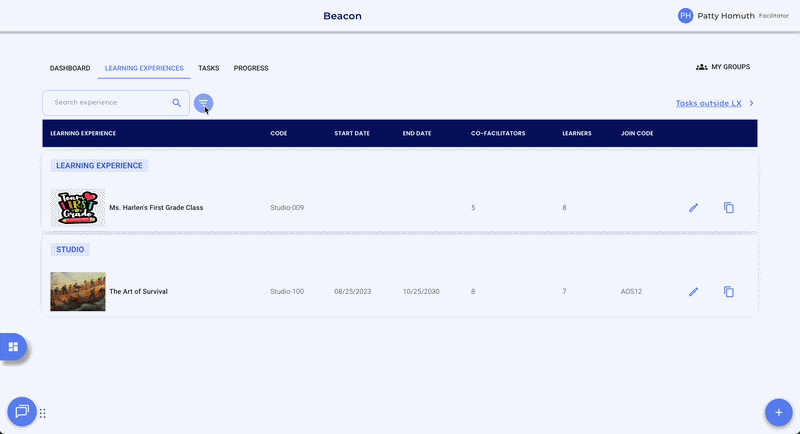The height and width of the screenshot is (434, 800).
Task: Open the chat bubble button
Action: (x=21, y=411)
